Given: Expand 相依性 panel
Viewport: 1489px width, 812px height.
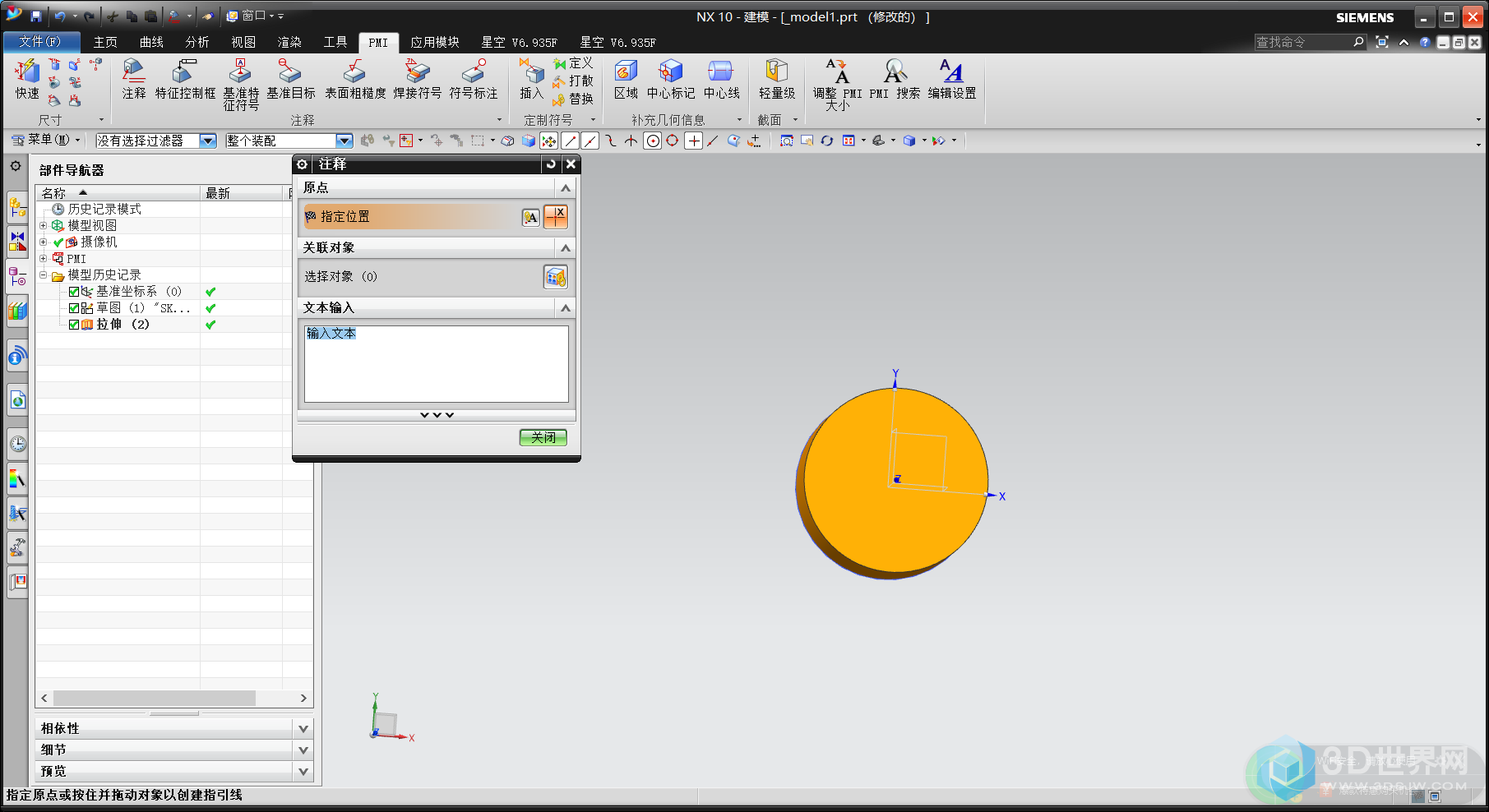Looking at the screenshot, I should (303, 729).
